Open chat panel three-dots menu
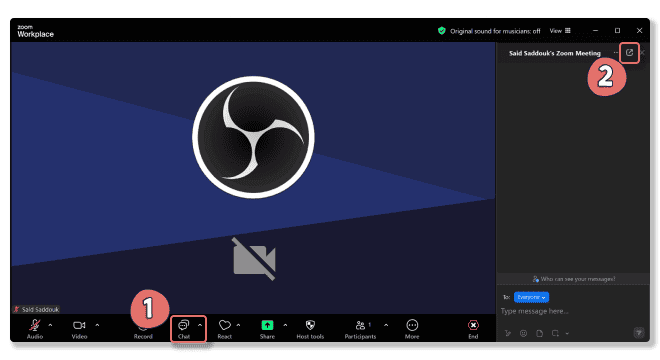 [616, 53]
